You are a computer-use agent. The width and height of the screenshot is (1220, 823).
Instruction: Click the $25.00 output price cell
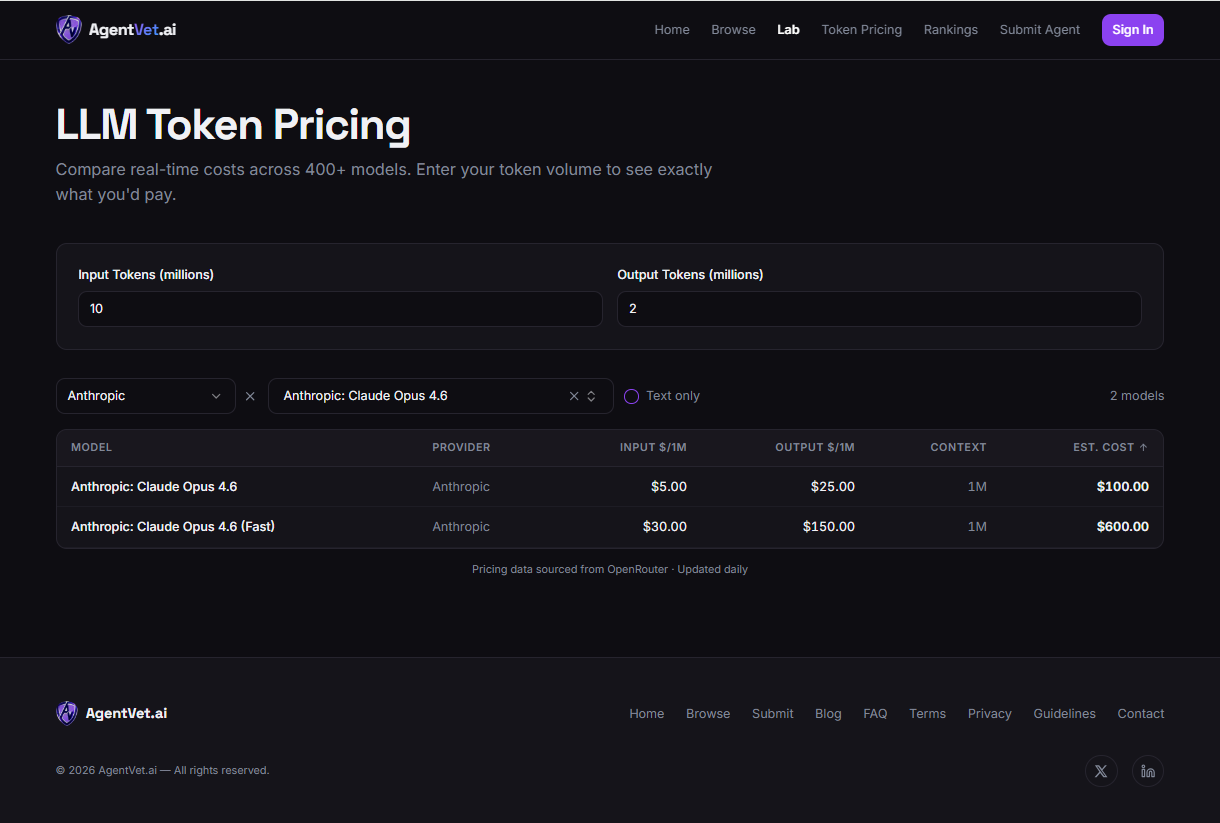pyautogui.click(x=833, y=487)
